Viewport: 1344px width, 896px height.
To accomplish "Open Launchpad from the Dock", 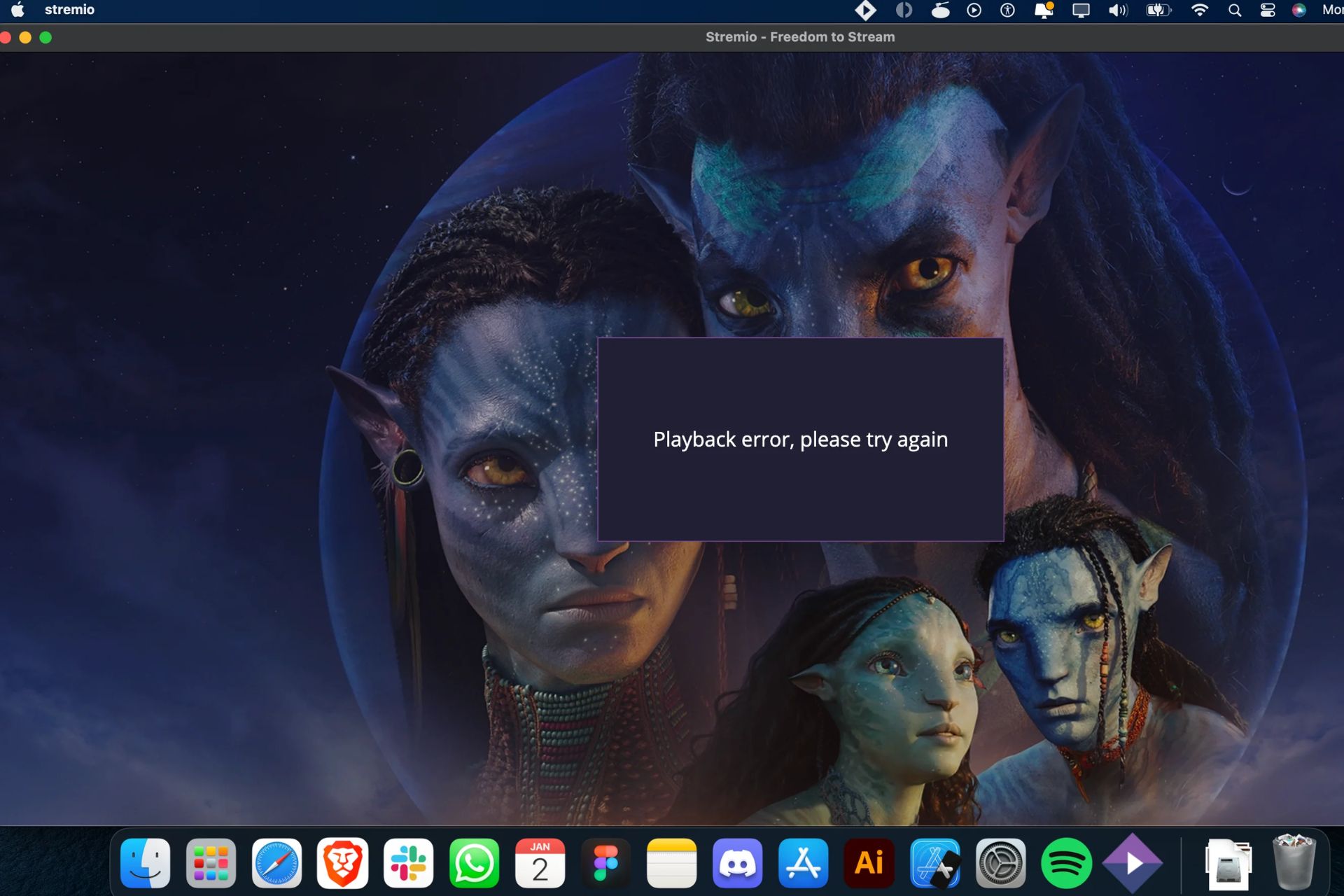I will tap(211, 863).
